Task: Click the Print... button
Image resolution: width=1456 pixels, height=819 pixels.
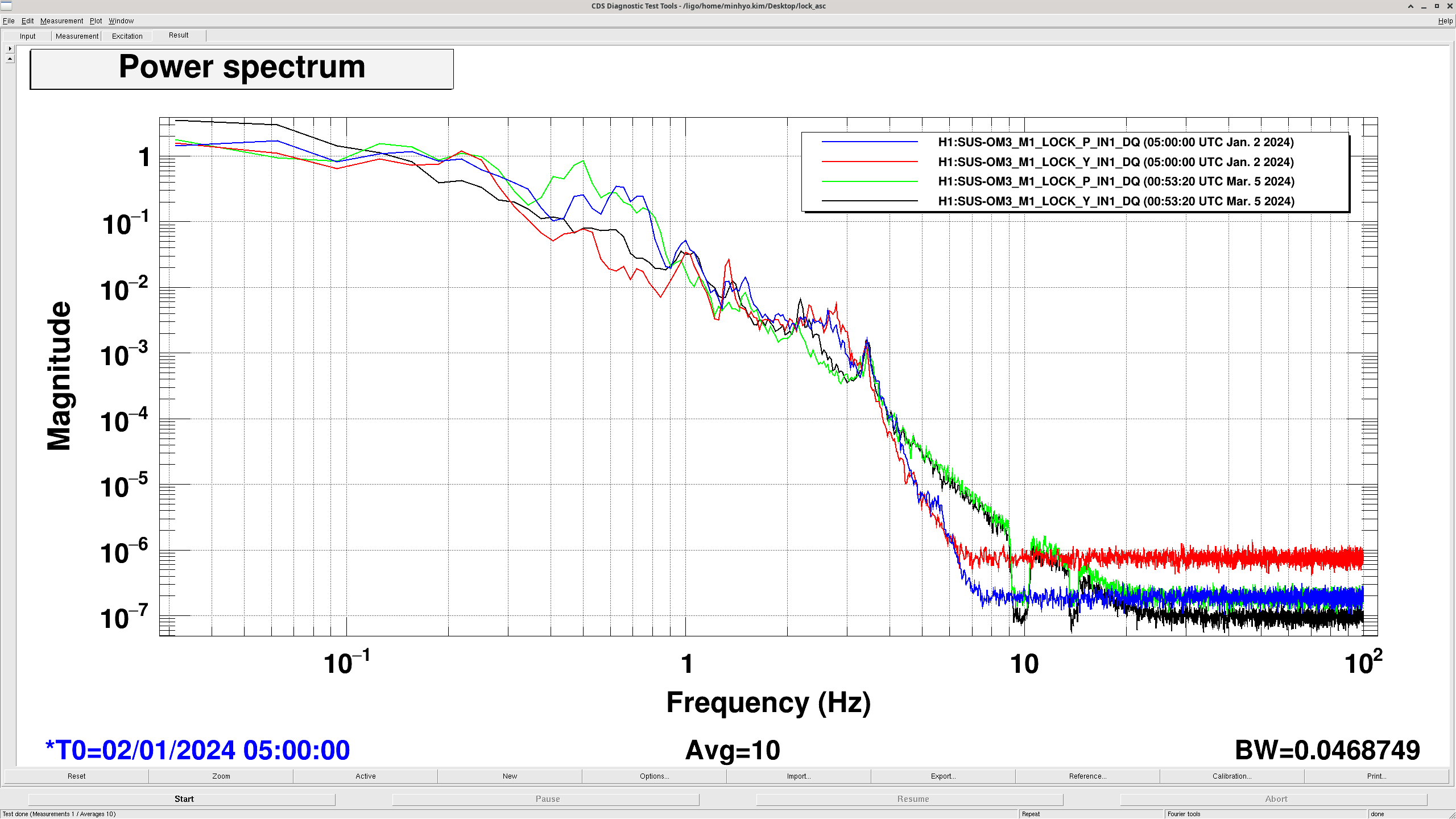Action: 1376,776
